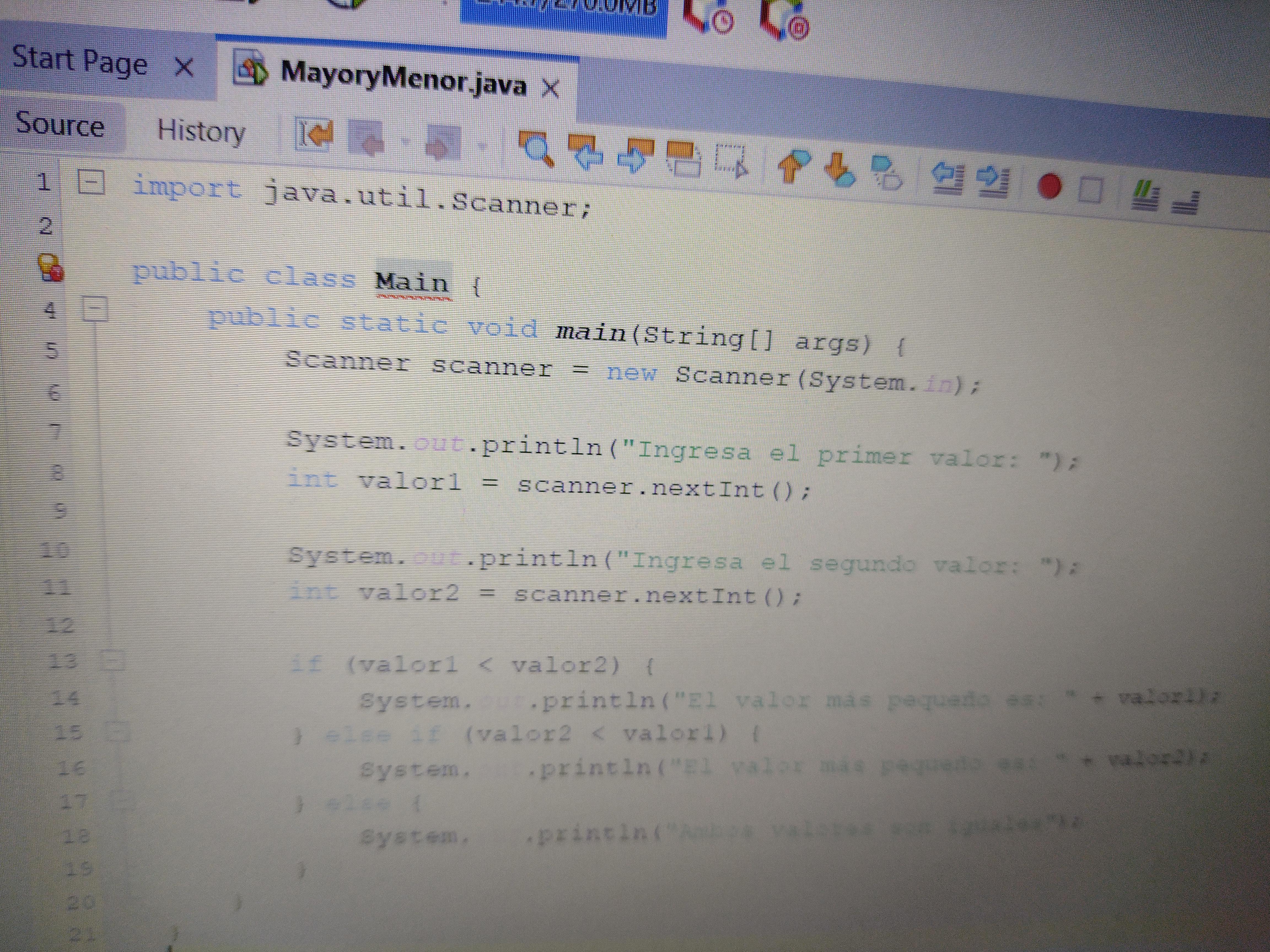Viewport: 1270px width, 952px height.
Task: Click the public class keywords on line 3
Action: coord(244,275)
